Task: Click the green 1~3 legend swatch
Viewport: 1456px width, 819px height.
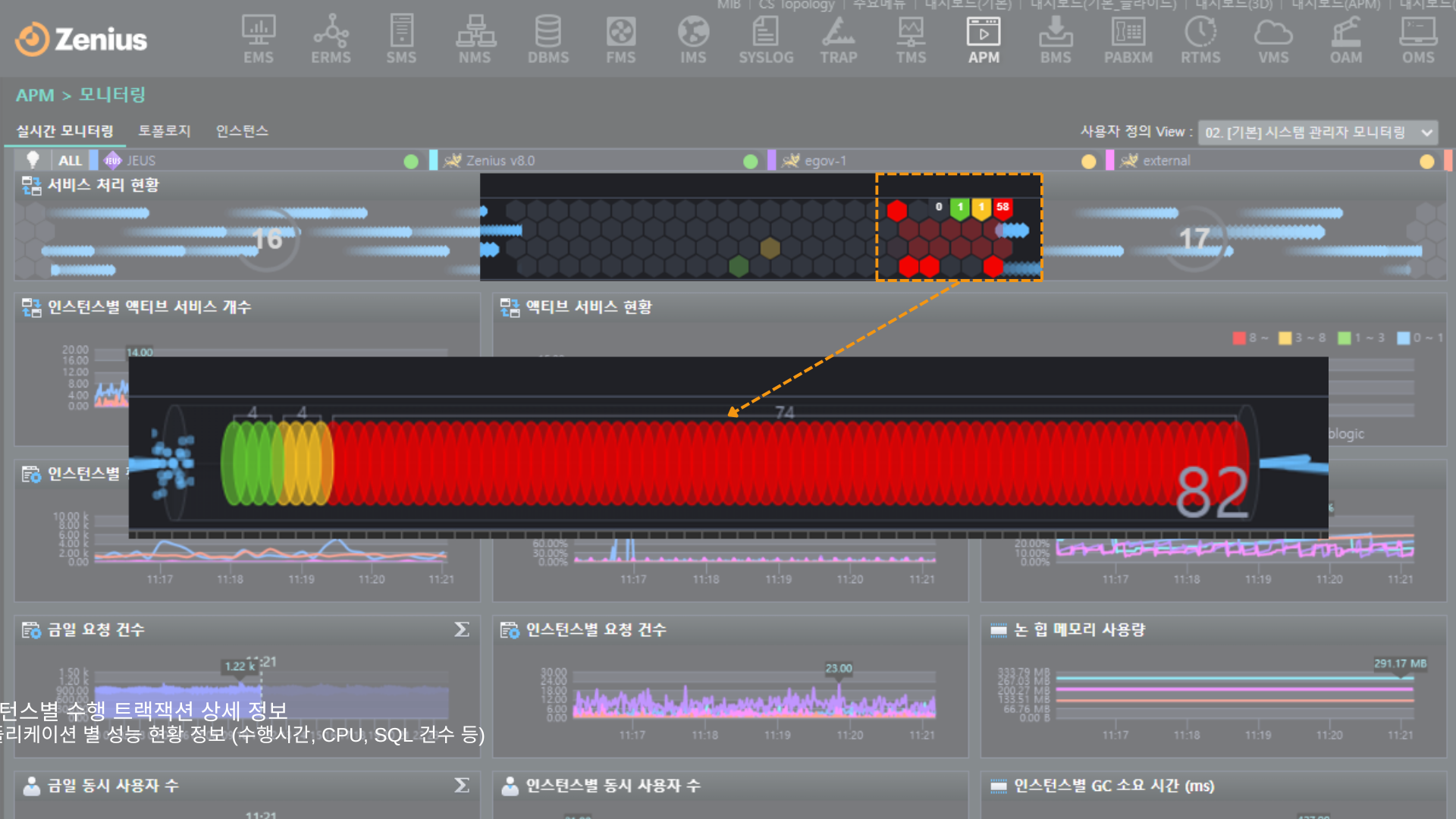Action: click(1345, 338)
